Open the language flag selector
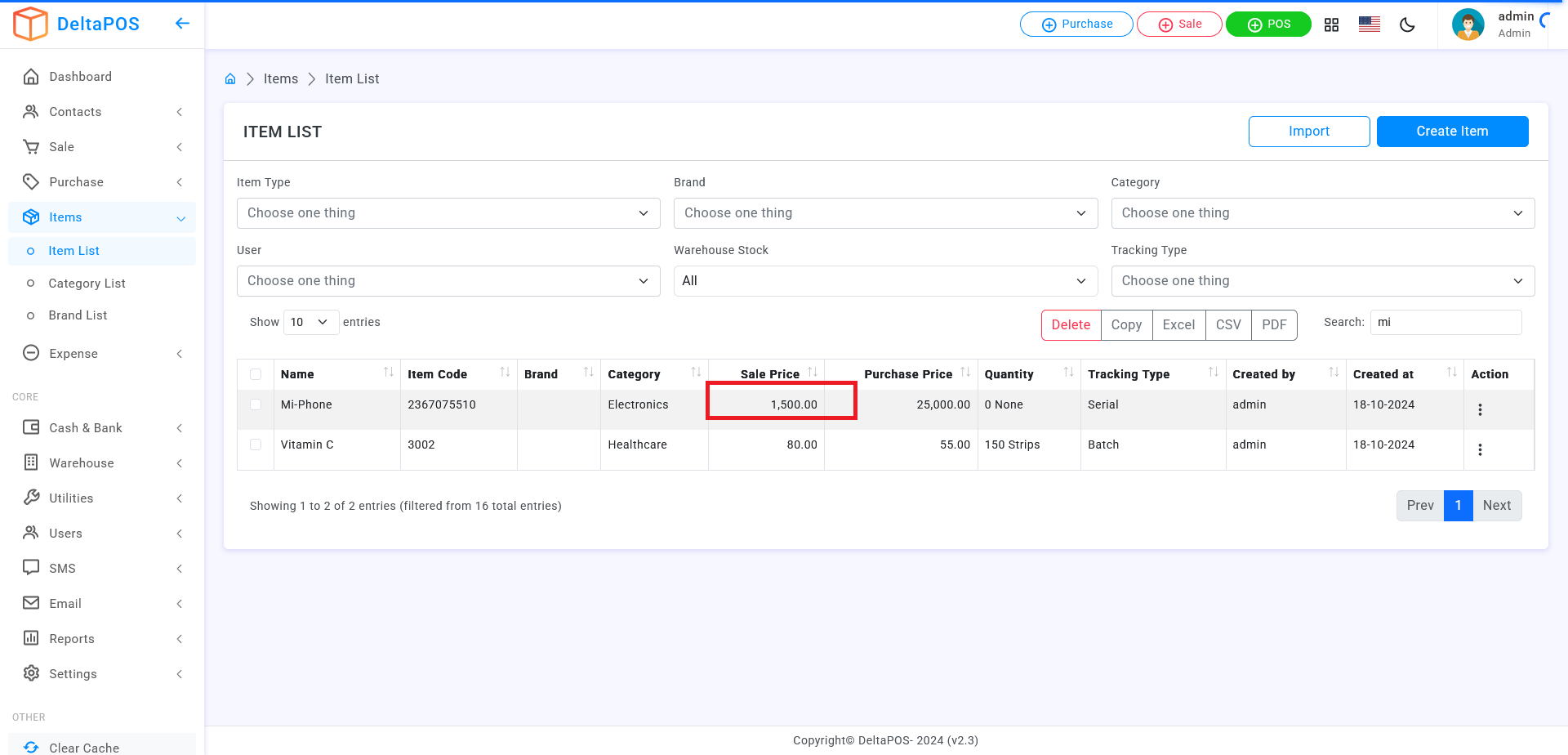This screenshot has height=755, width=1568. 1370,25
